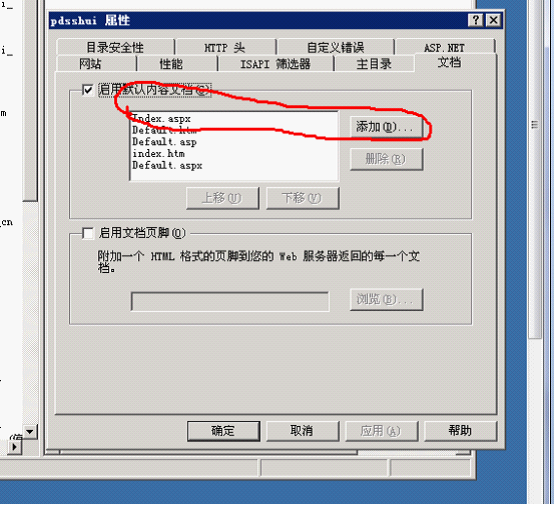Close the pdsshui properties dialog
This screenshot has width=554, height=505.
coord(493,20)
